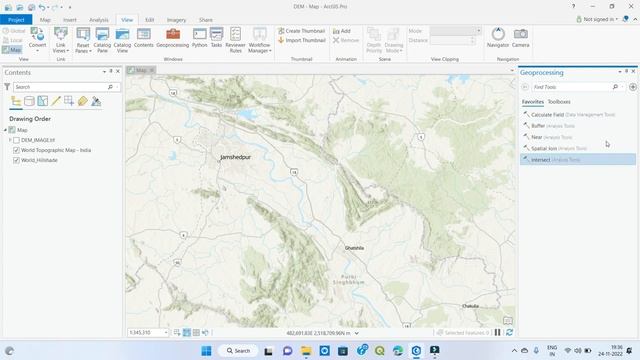
Task: Open the Navigator control
Action: click(x=498, y=38)
